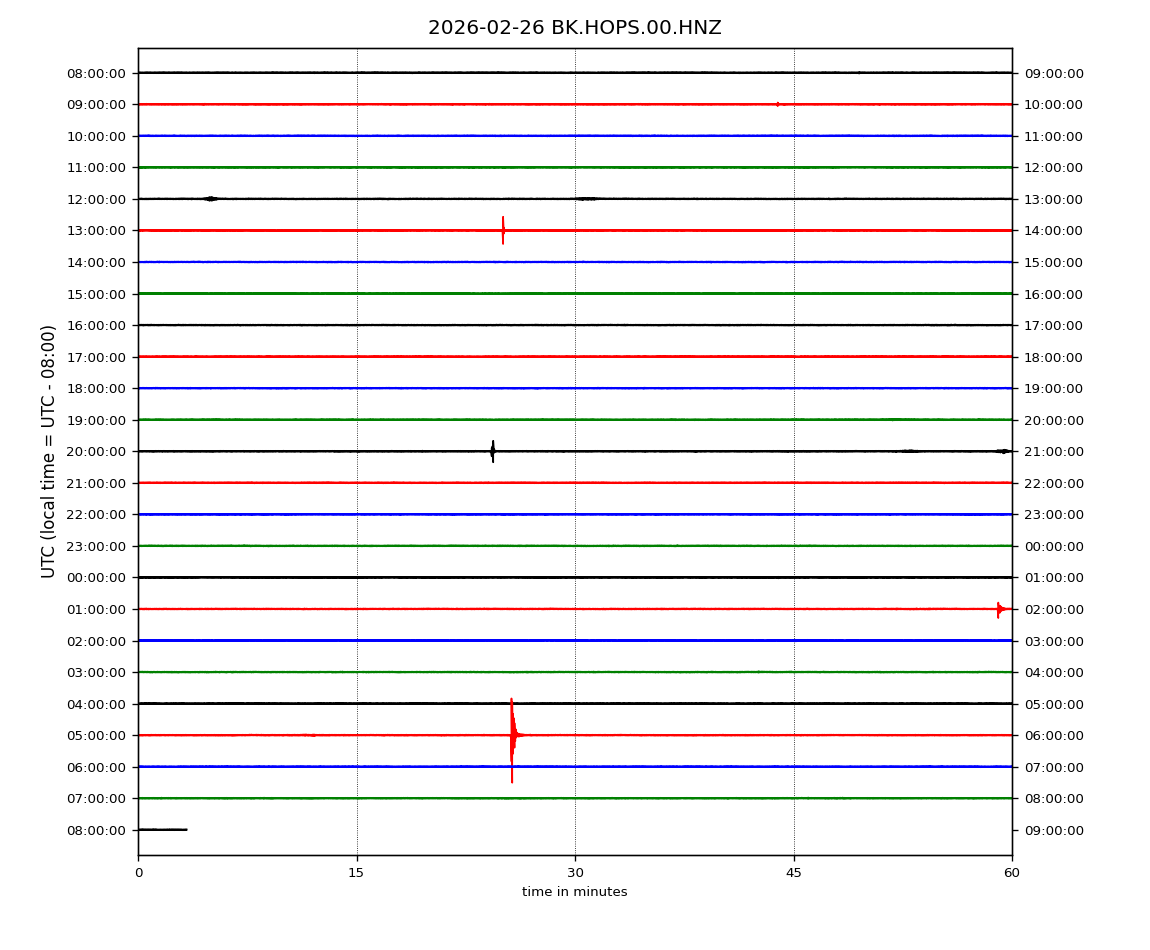Viewport: 1150px width, 950px height.
Task: Select the red event ending the 01:00:00 trace
Action: point(999,609)
